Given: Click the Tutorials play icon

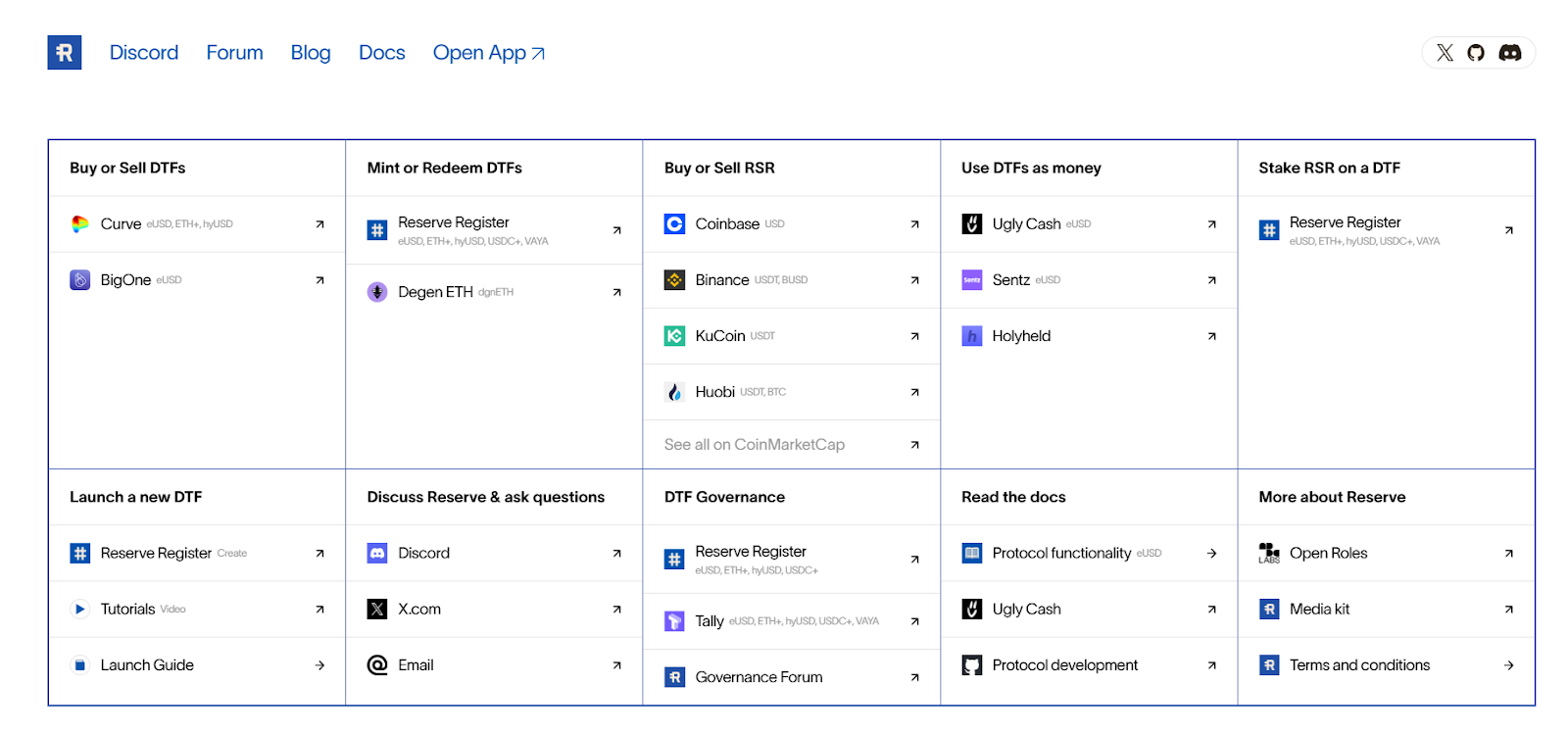Looking at the screenshot, I should [80, 610].
